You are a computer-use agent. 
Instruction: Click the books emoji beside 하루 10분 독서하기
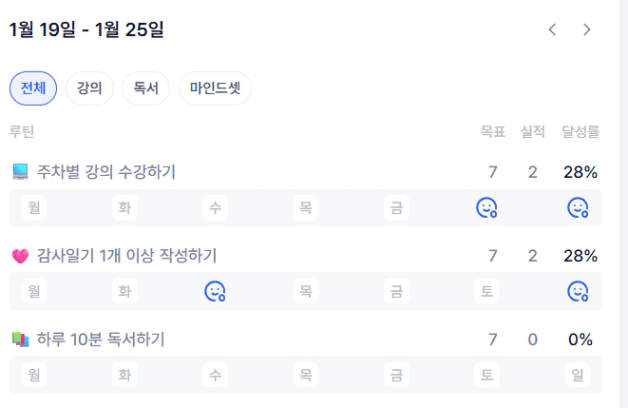point(21,340)
